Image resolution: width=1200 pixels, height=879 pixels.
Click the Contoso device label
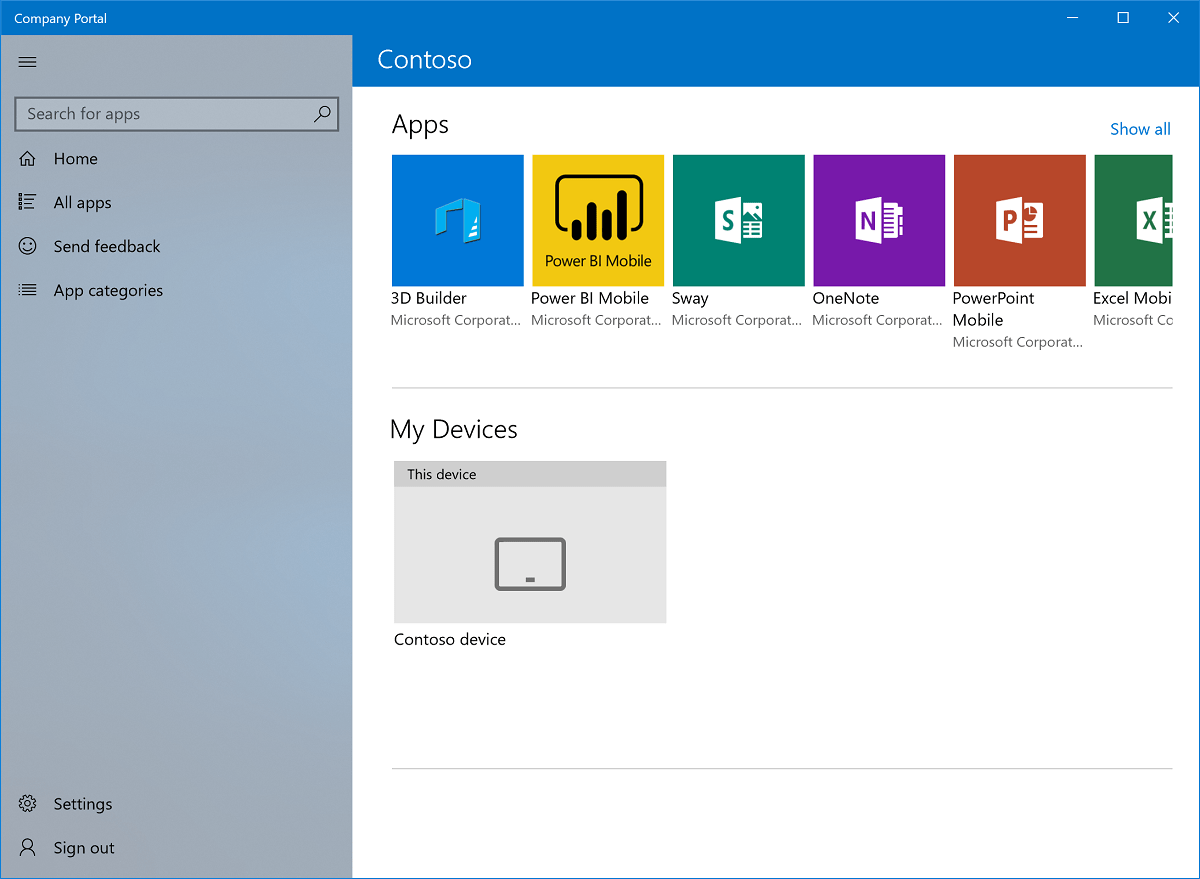(x=450, y=639)
